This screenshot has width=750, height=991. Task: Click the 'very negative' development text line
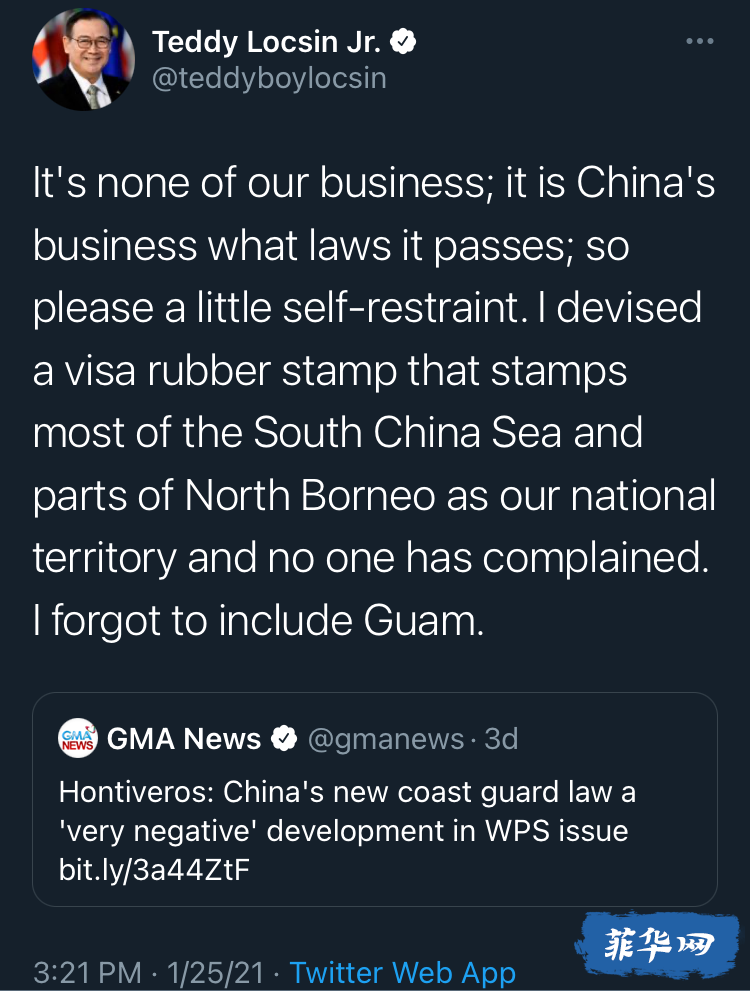point(343,831)
